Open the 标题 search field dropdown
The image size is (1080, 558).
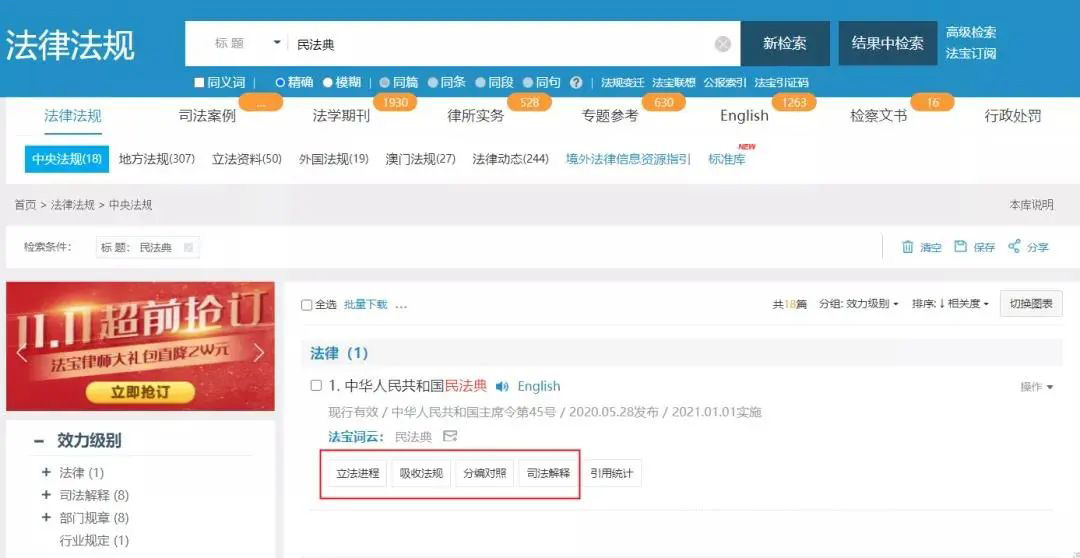277,43
